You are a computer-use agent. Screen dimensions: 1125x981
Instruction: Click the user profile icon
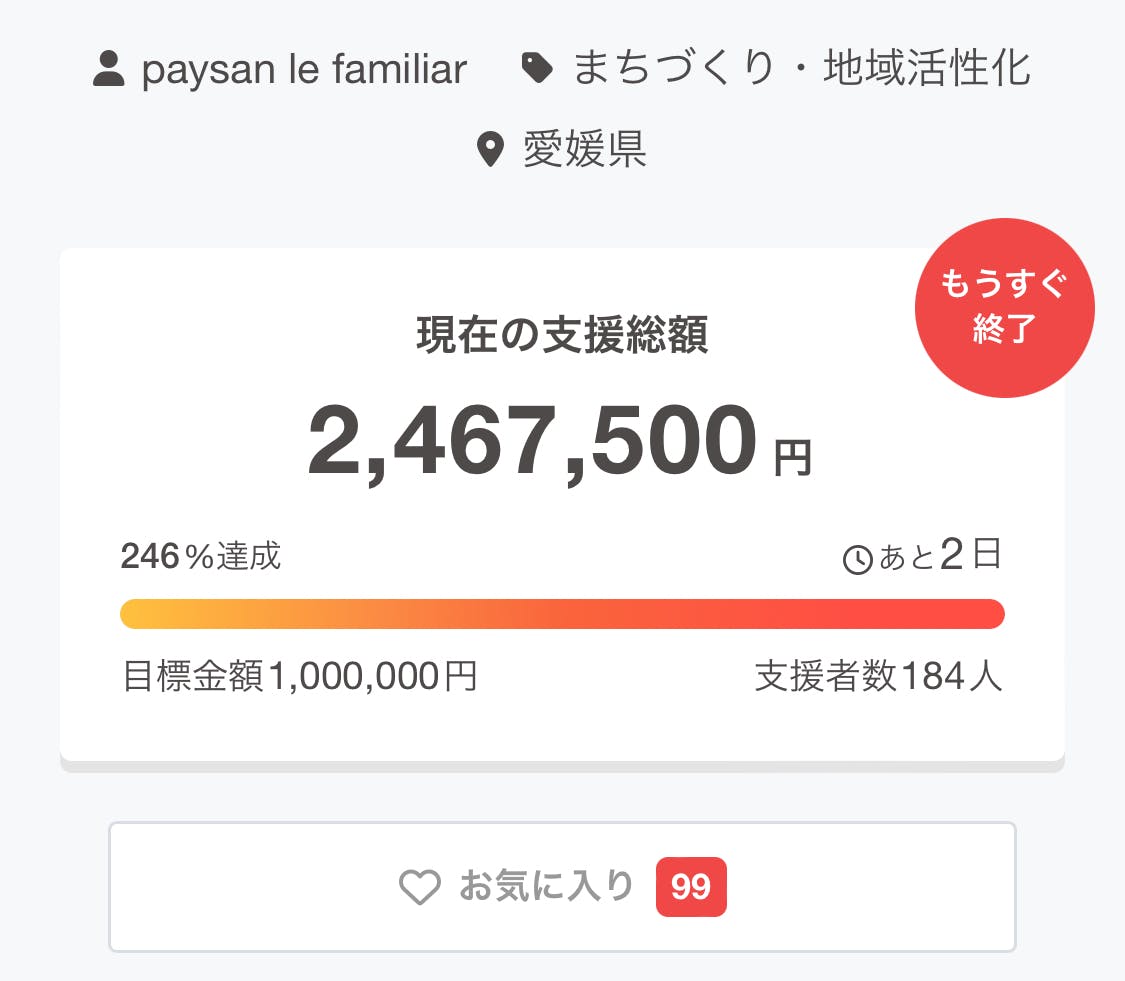[108, 70]
